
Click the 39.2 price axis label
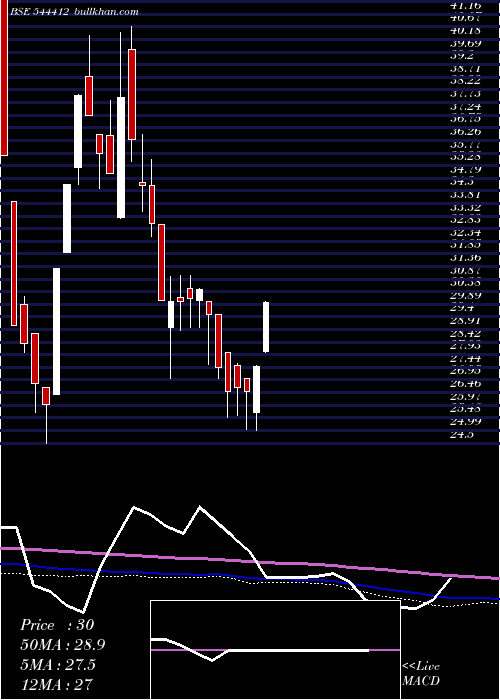point(462,56)
